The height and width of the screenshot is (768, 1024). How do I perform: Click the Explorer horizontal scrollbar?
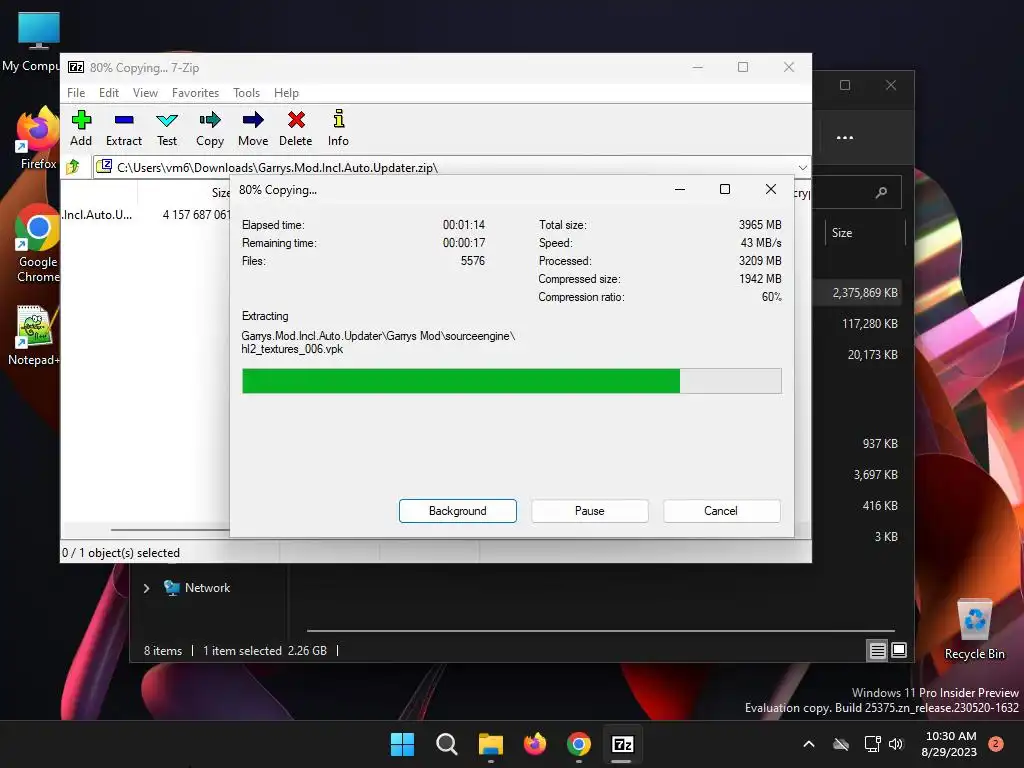(601, 631)
